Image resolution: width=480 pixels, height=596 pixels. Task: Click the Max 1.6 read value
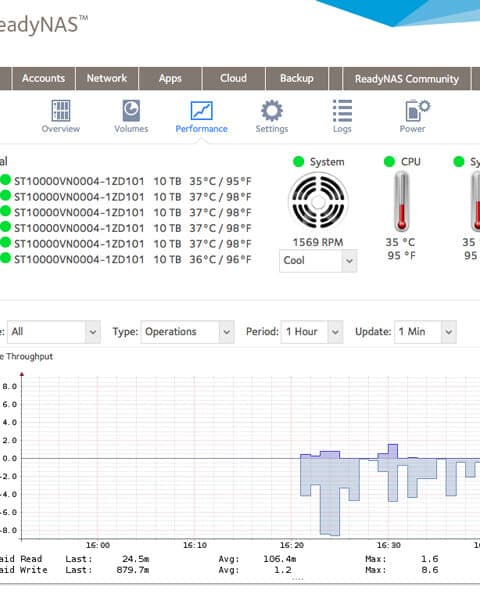(429, 559)
